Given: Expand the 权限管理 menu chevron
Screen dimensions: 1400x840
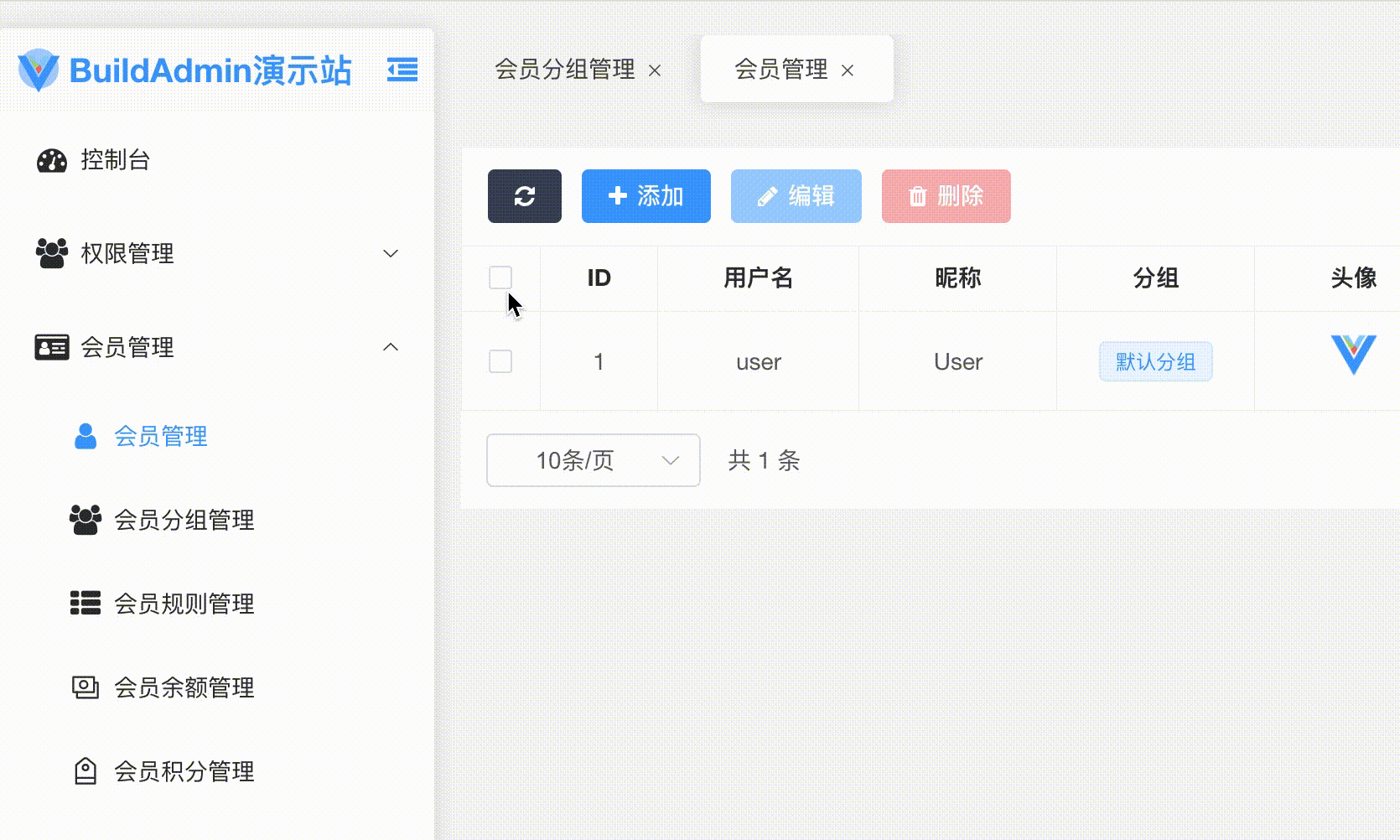Looking at the screenshot, I should (x=391, y=253).
